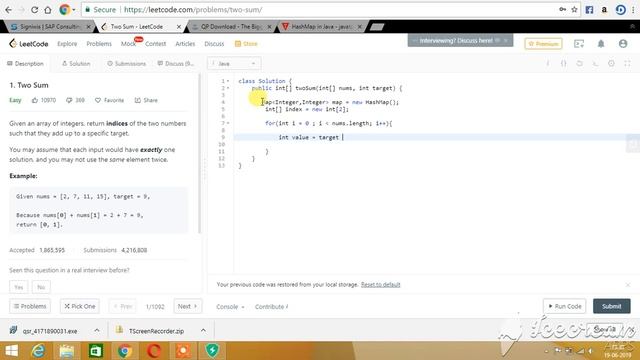Mark problem as Favorite
This screenshot has width=640, height=360.
point(109,100)
